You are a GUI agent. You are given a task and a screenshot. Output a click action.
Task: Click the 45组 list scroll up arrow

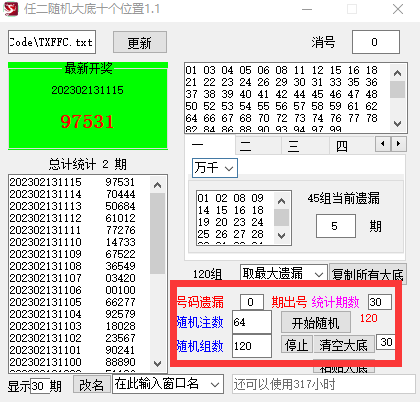(281, 201)
